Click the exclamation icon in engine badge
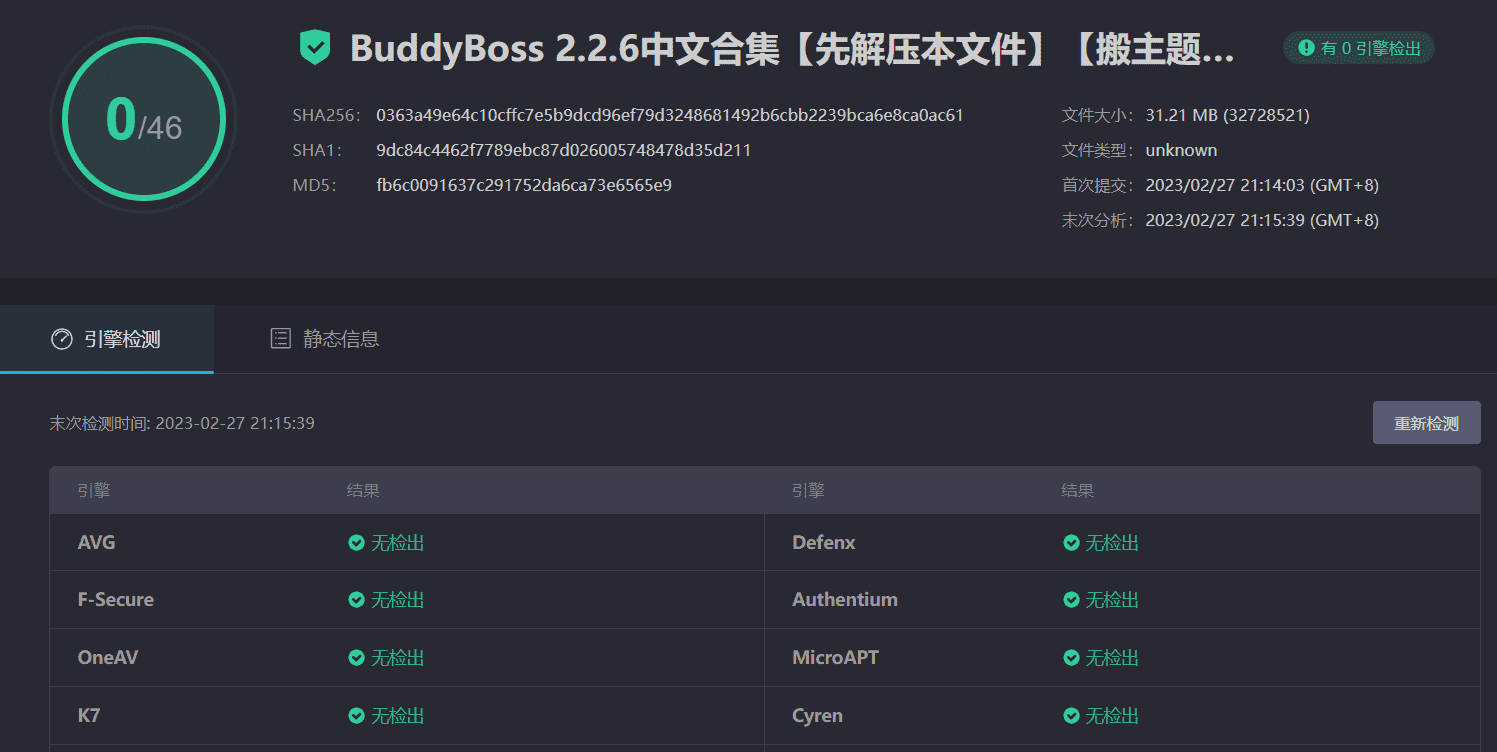 point(1306,48)
